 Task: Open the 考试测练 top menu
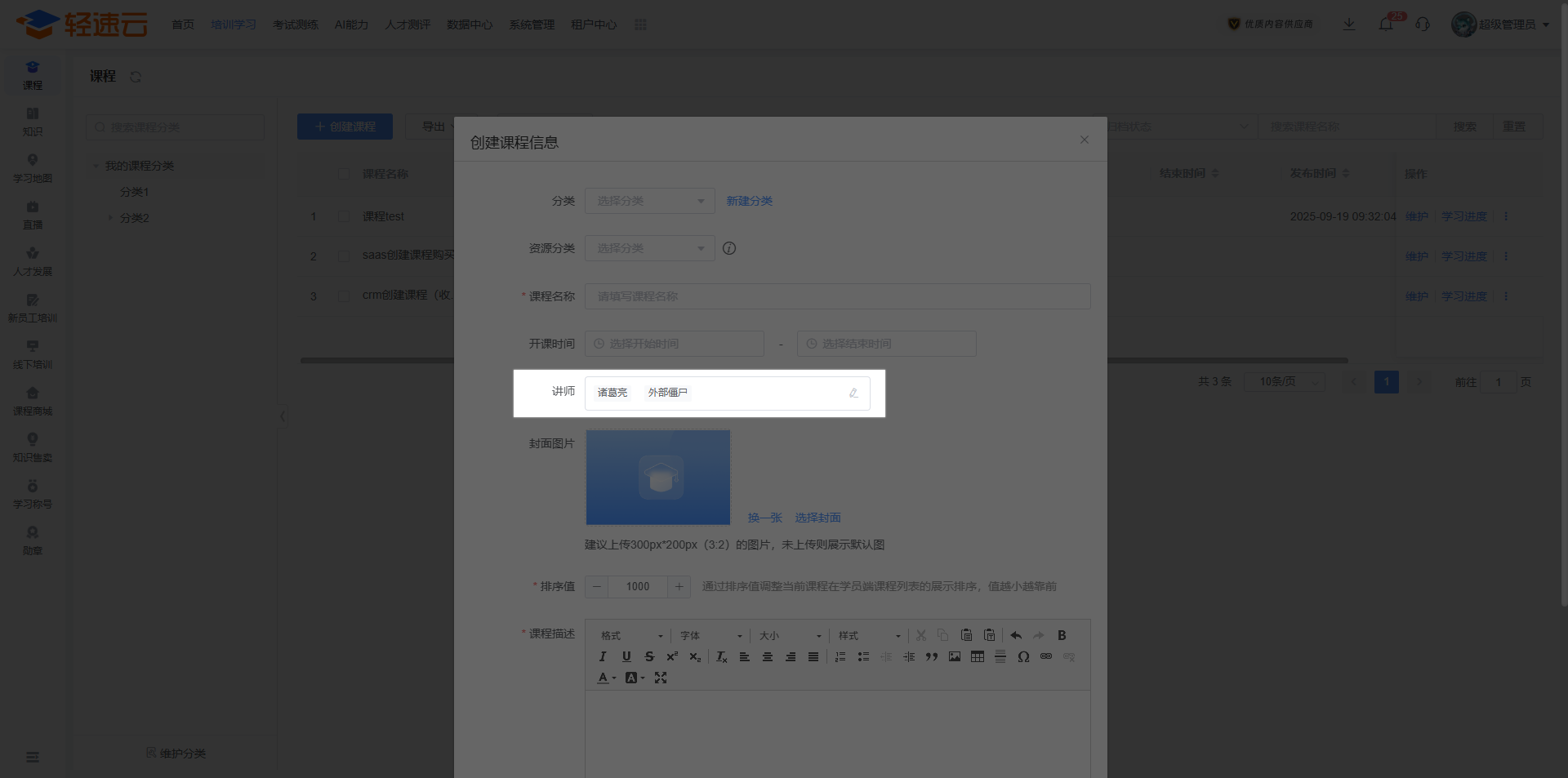295,24
